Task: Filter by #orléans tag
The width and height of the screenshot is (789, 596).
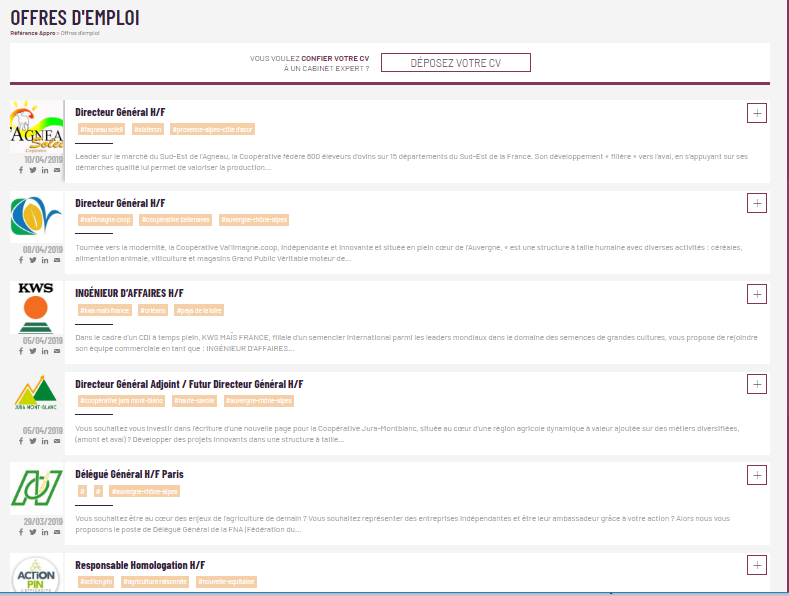Action: pos(153,311)
